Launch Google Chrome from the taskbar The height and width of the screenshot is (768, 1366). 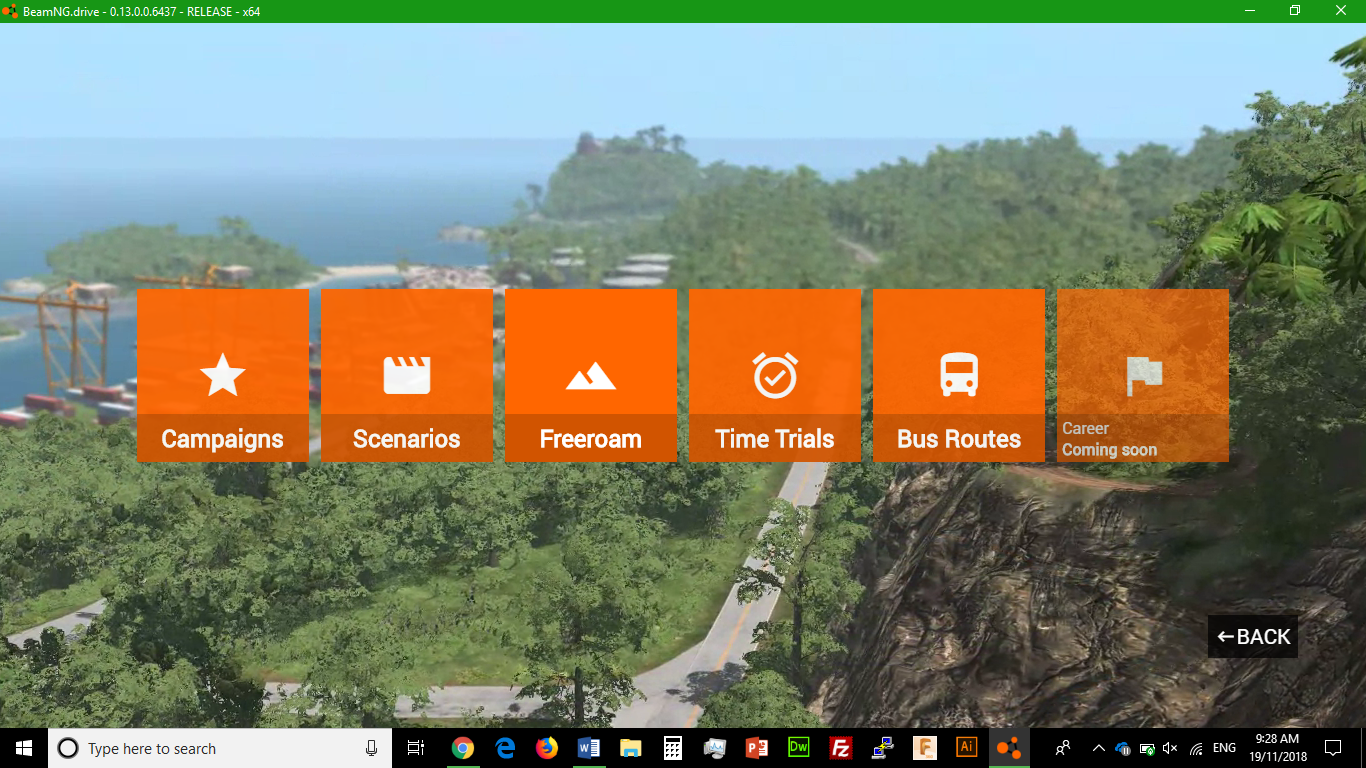pos(462,748)
